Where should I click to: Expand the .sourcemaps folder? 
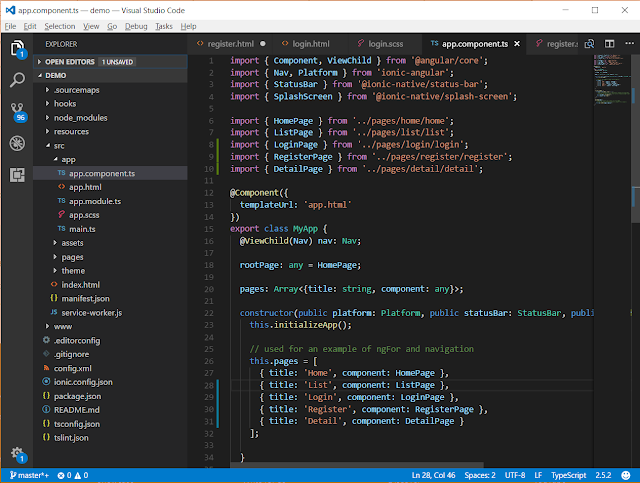point(47,90)
